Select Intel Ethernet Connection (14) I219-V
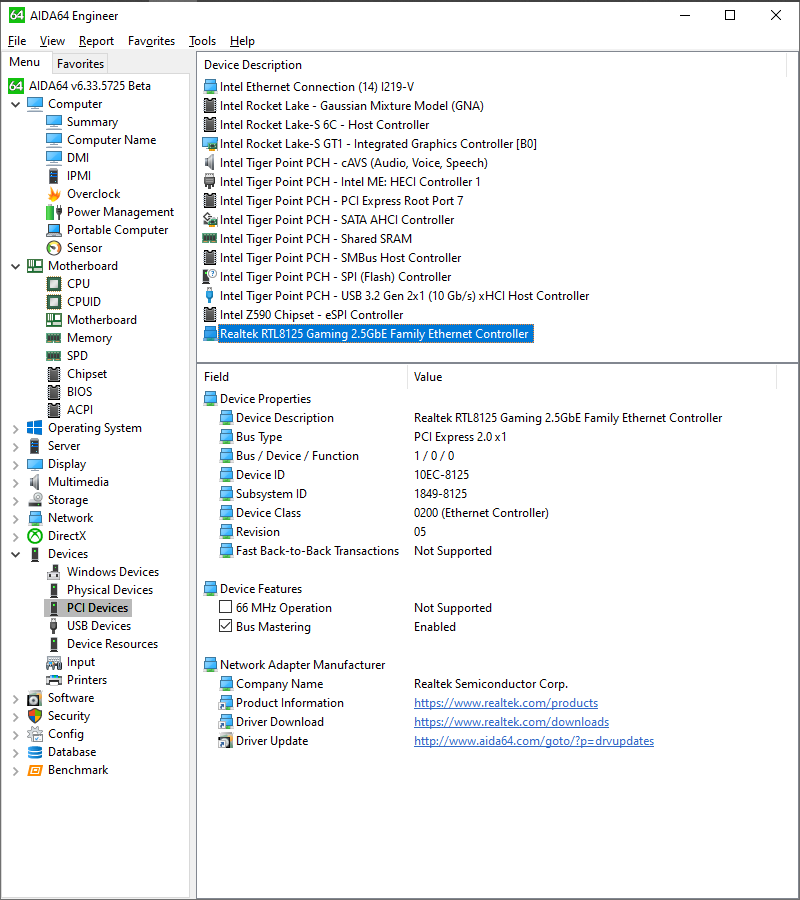The image size is (800, 900). [317, 87]
